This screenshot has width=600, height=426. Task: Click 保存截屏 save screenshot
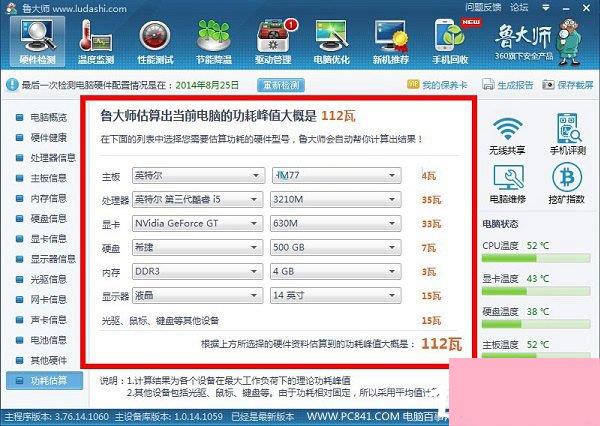pyautogui.click(x=568, y=85)
